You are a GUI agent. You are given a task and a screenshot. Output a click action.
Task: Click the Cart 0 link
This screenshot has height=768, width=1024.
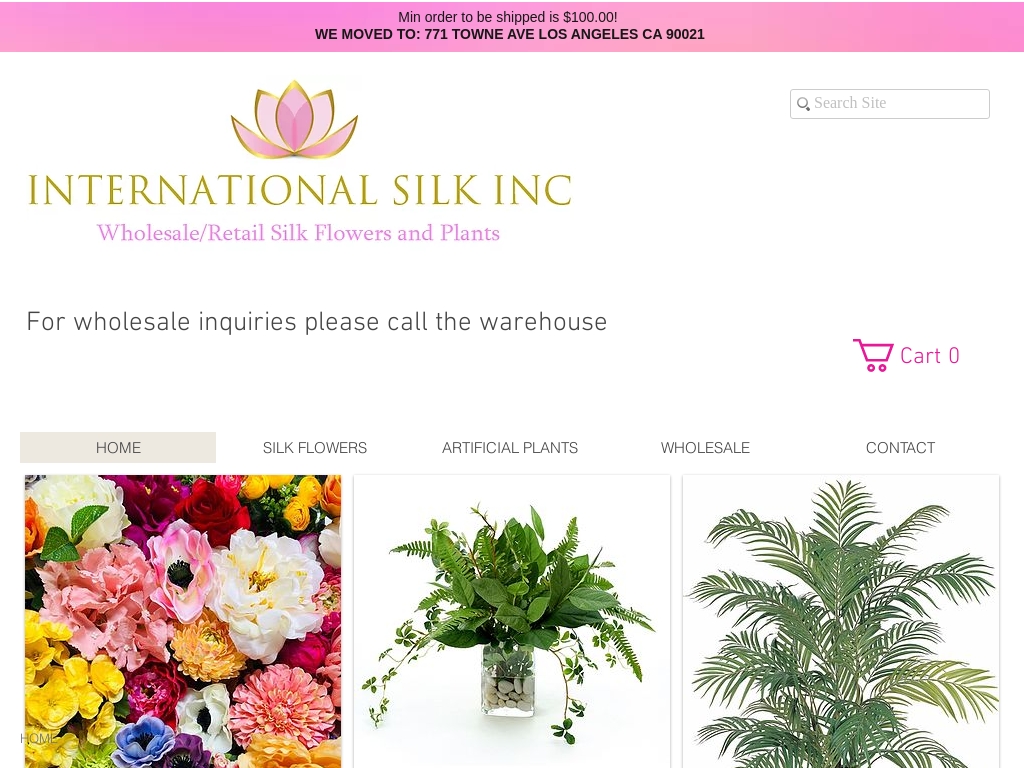pyautogui.click(x=906, y=355)
